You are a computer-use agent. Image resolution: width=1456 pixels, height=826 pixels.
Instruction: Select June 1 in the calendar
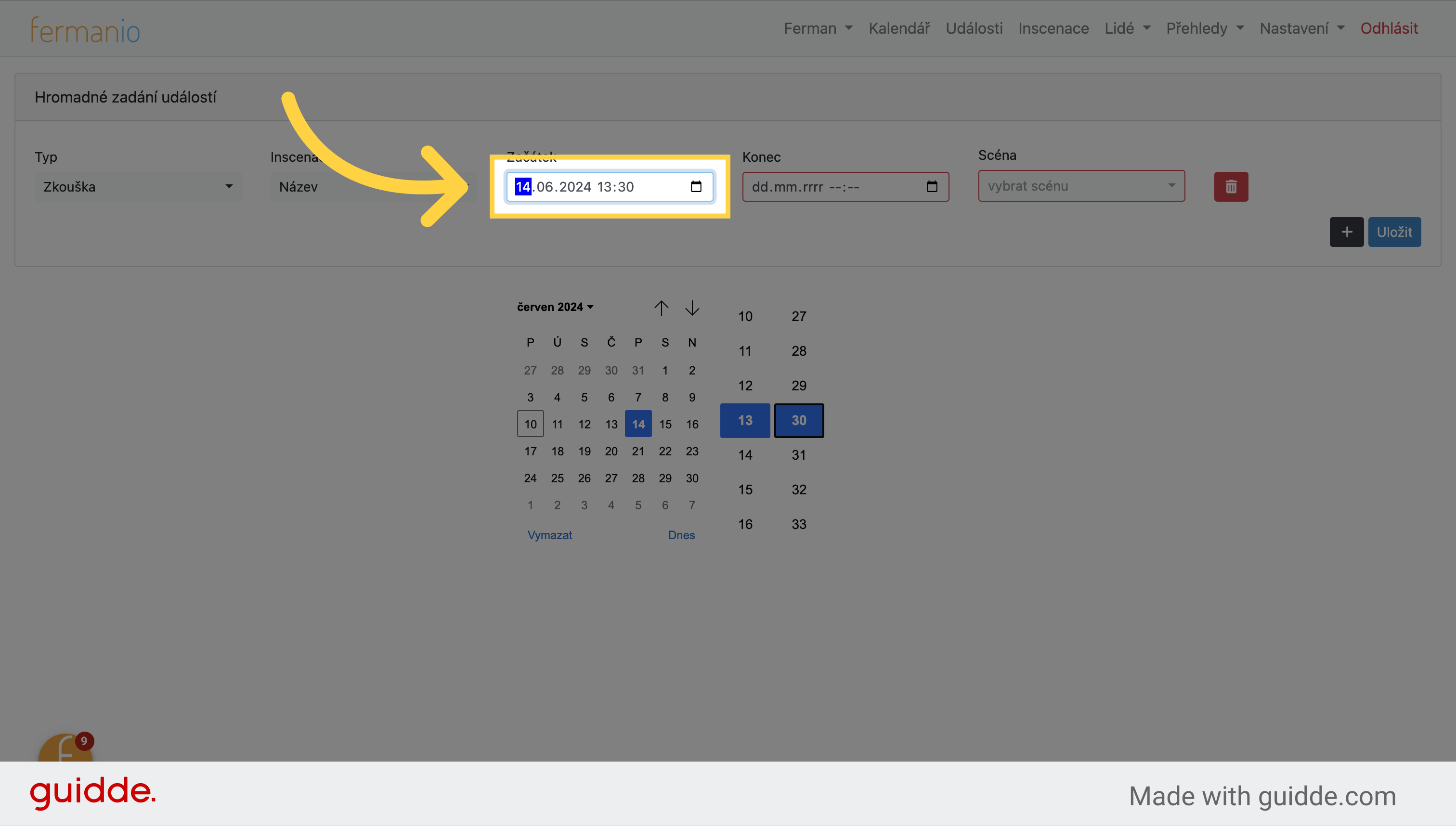tap(665, 370)
